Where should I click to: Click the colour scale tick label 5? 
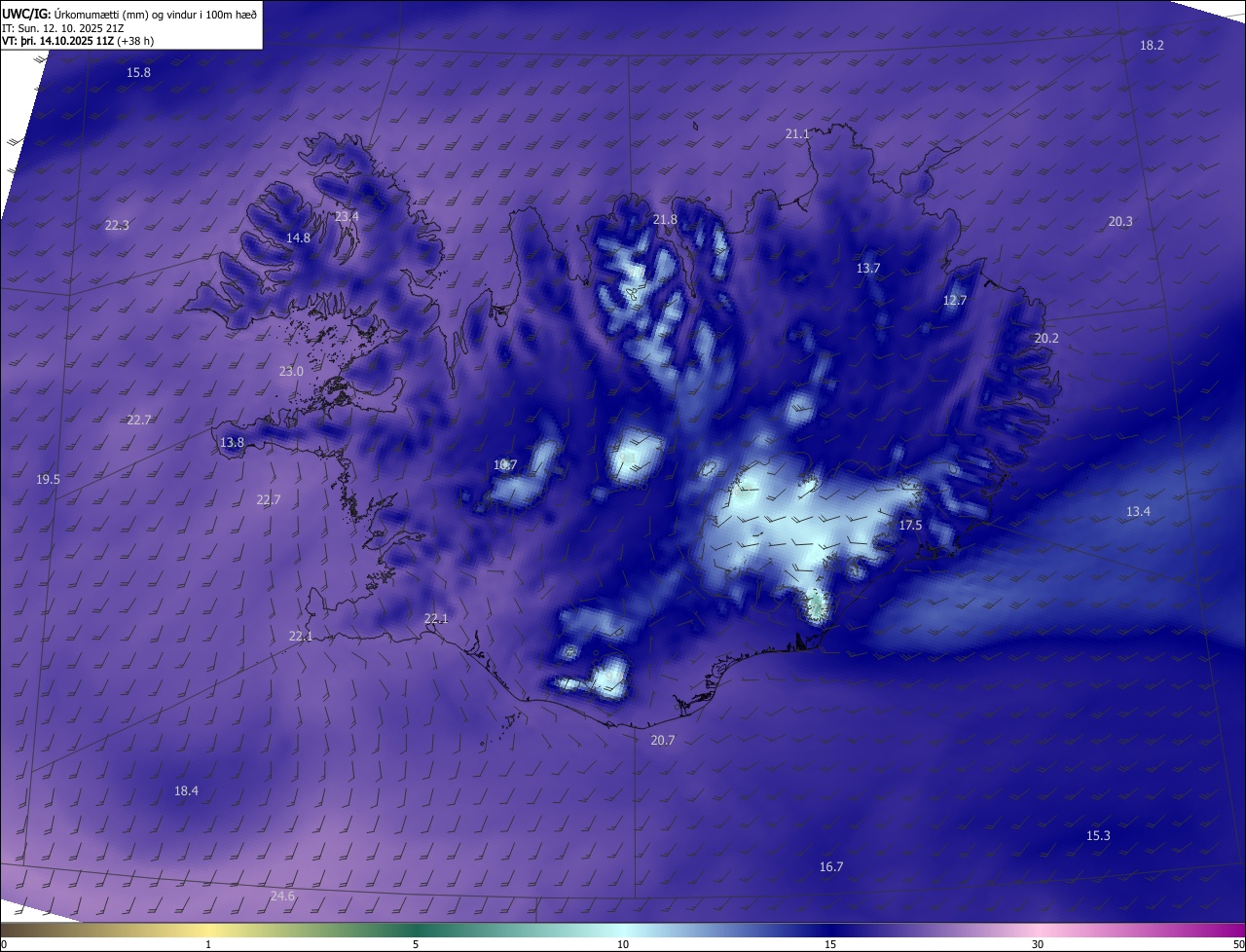[416, 945]
